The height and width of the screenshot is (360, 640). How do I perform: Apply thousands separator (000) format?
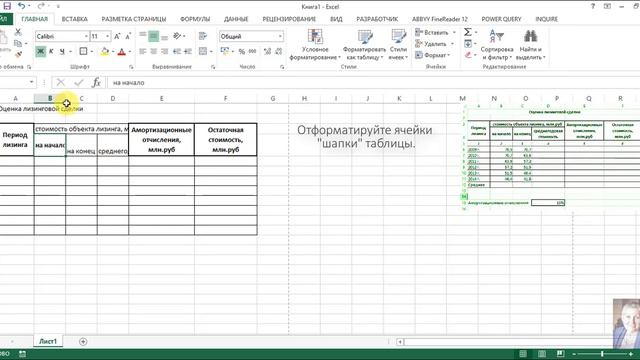coord(253,51)
